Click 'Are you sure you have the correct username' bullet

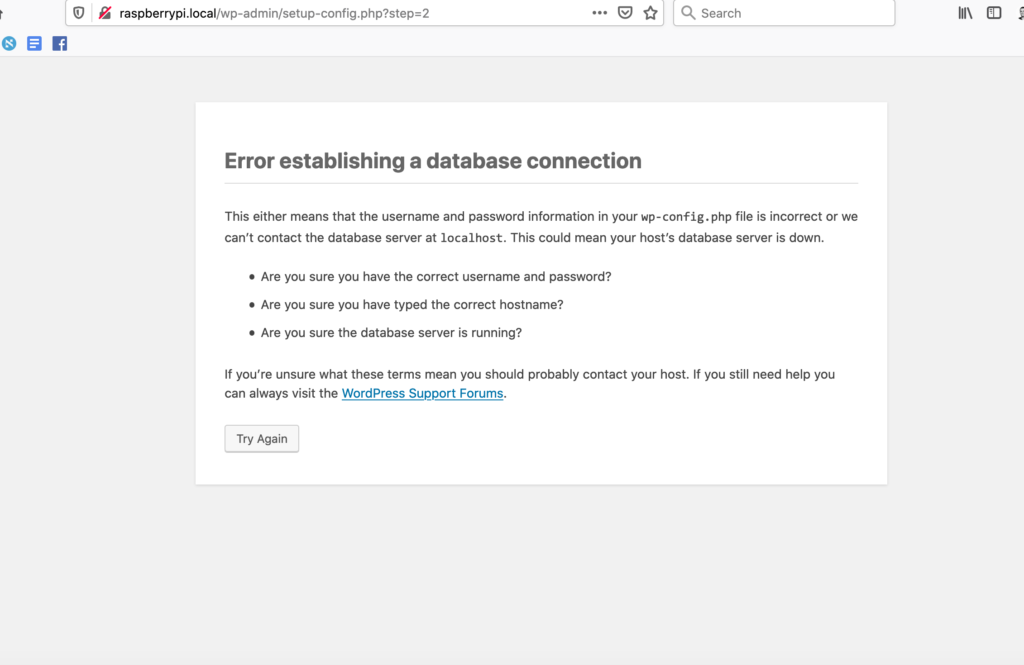tap(436, 277)
